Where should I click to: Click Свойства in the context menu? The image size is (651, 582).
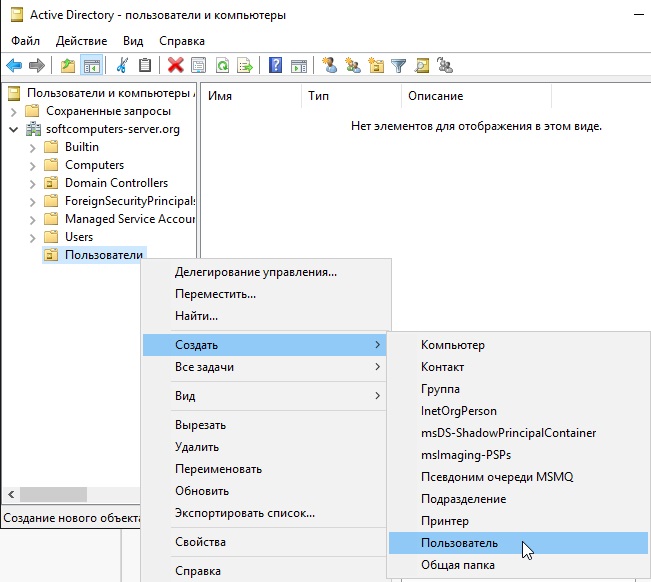tap(200, 542)
